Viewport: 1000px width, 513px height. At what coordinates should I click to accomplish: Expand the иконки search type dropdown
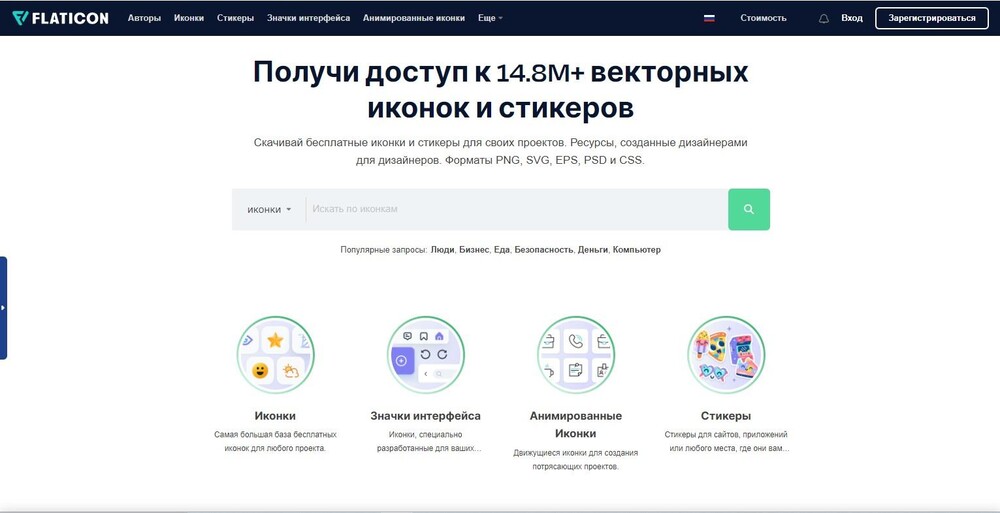pyautogui.click(x=269, y=209)
